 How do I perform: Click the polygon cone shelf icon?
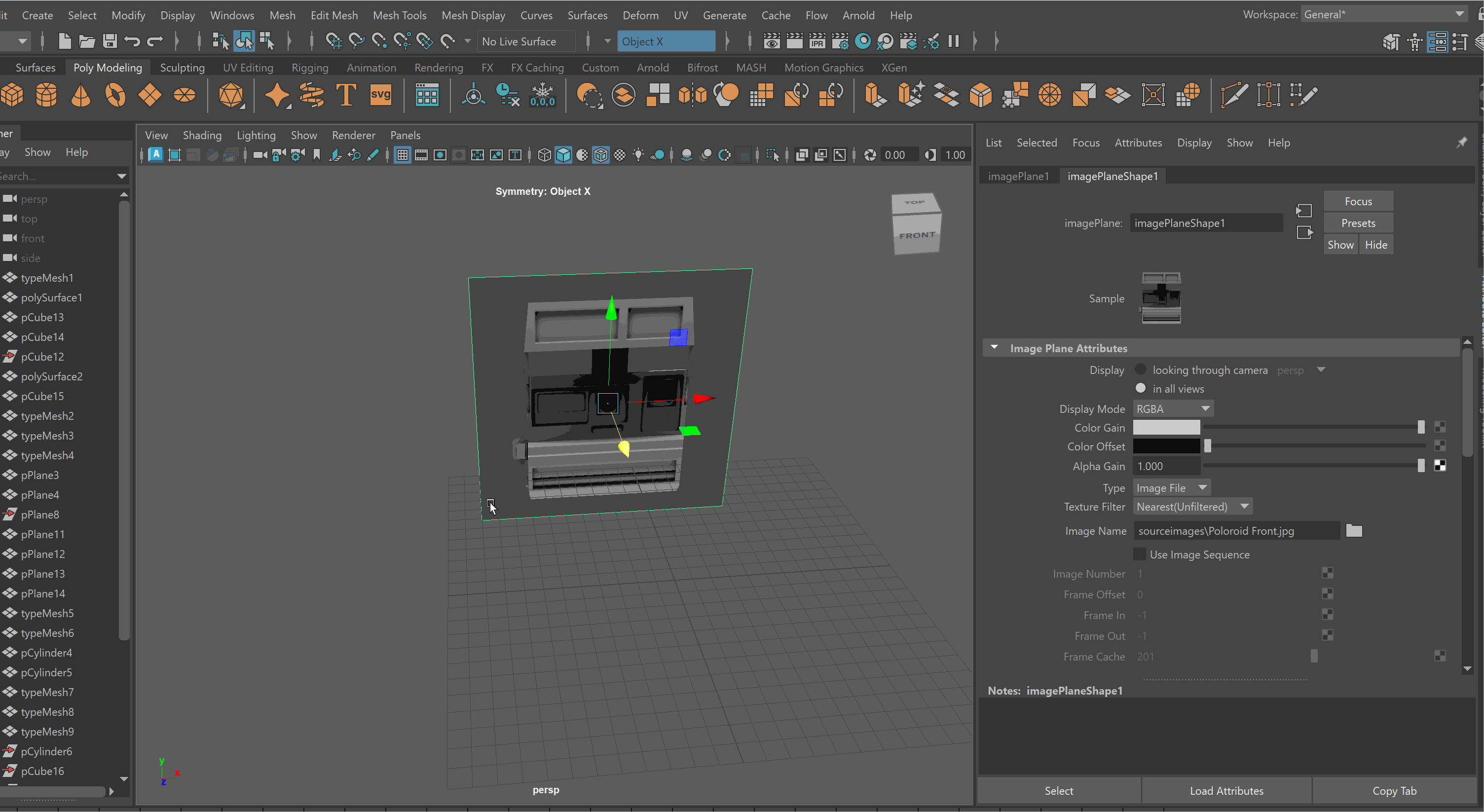(x=80, y=95)
